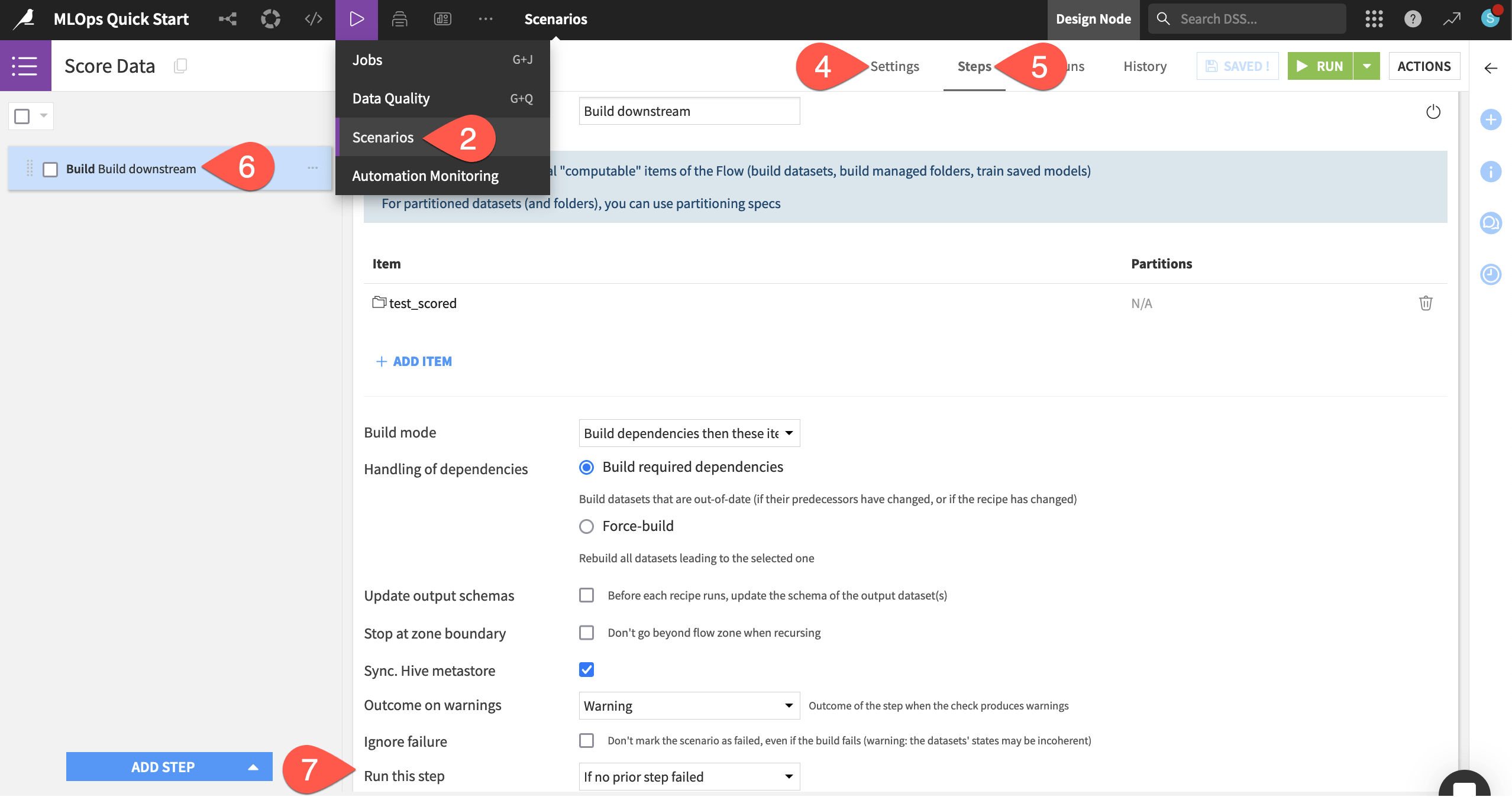The image size is (1512, 797).
Task: Click the help question mark icon
Action: pyautogui.click(x=1413, y=19)
